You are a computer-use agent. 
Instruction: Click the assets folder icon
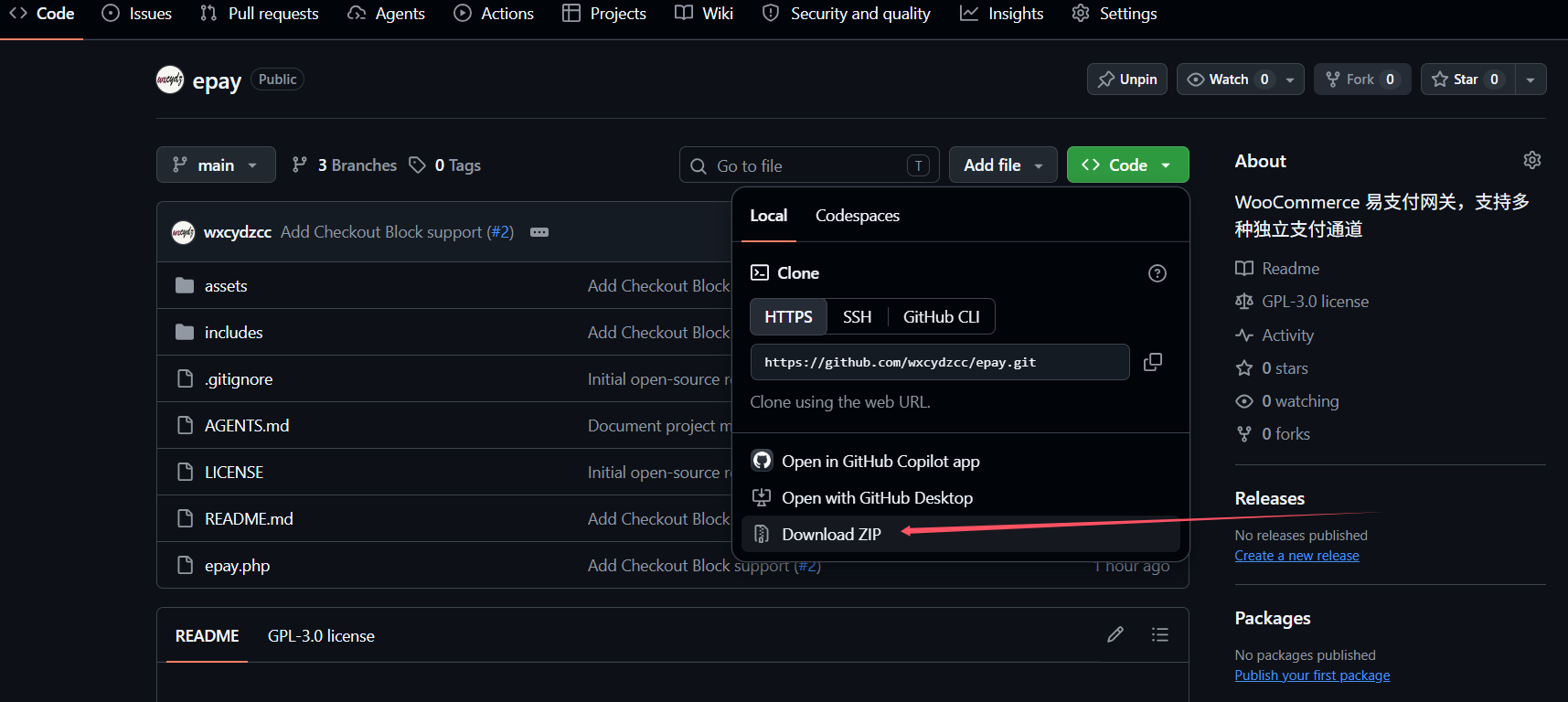tap(185, 285)
